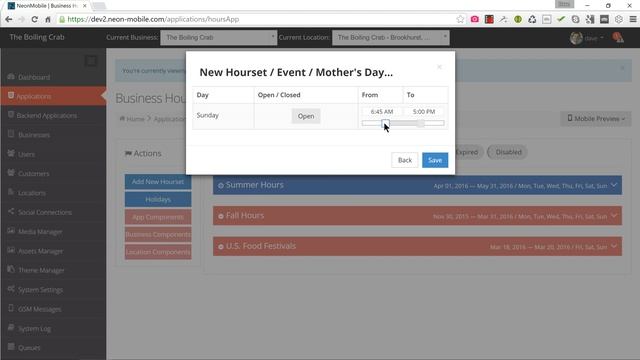This screenshot has width=640, height=360.
Task: Open the Current Location dropdown
Action: click(x=391, y=38)
